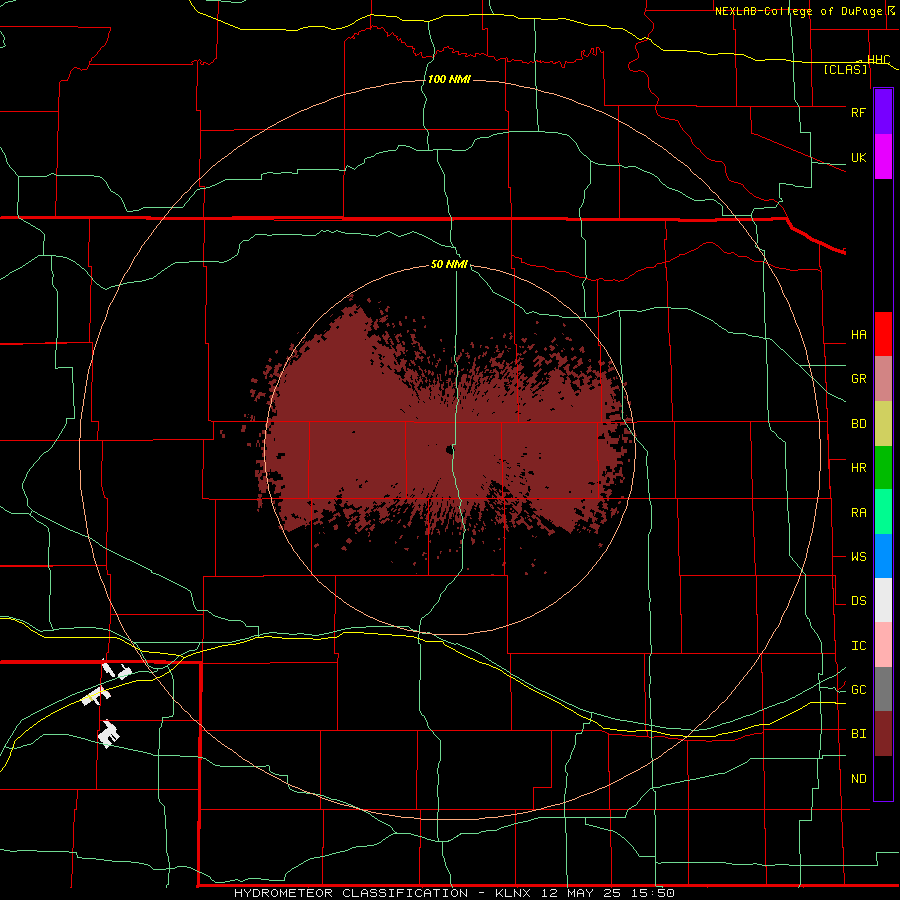This screenshot has height=900, width=900.
Task: Click the radar site center dot
Action: pyautogui.click(x=449, y=450)
